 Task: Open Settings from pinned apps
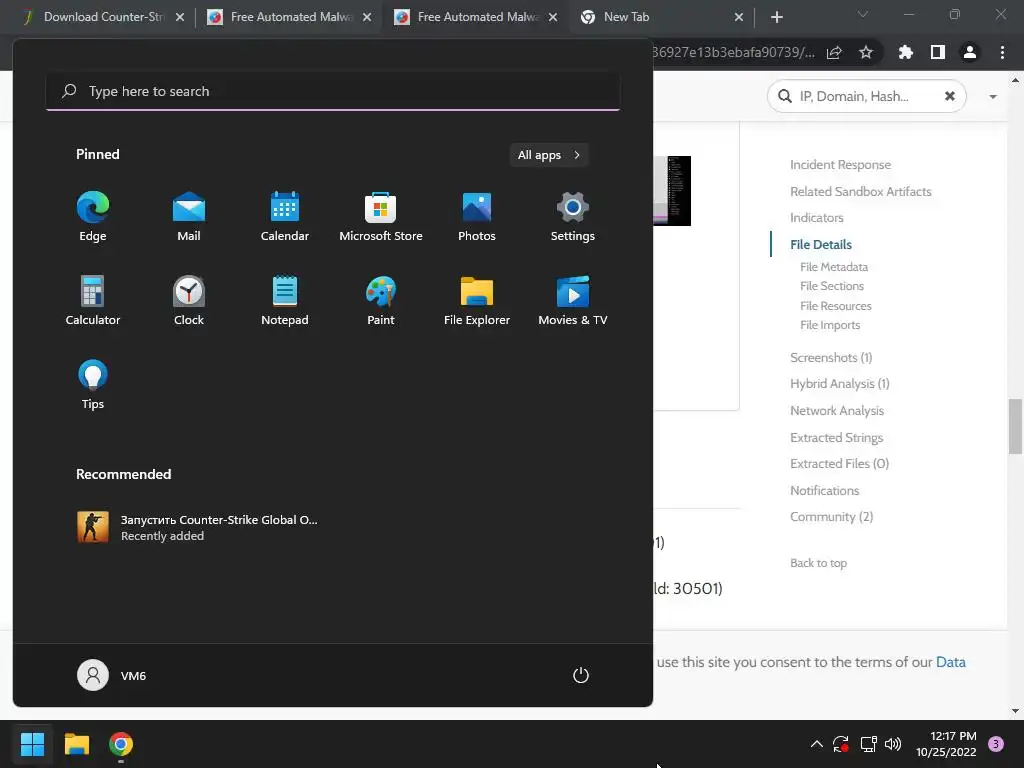pos(573,216)
